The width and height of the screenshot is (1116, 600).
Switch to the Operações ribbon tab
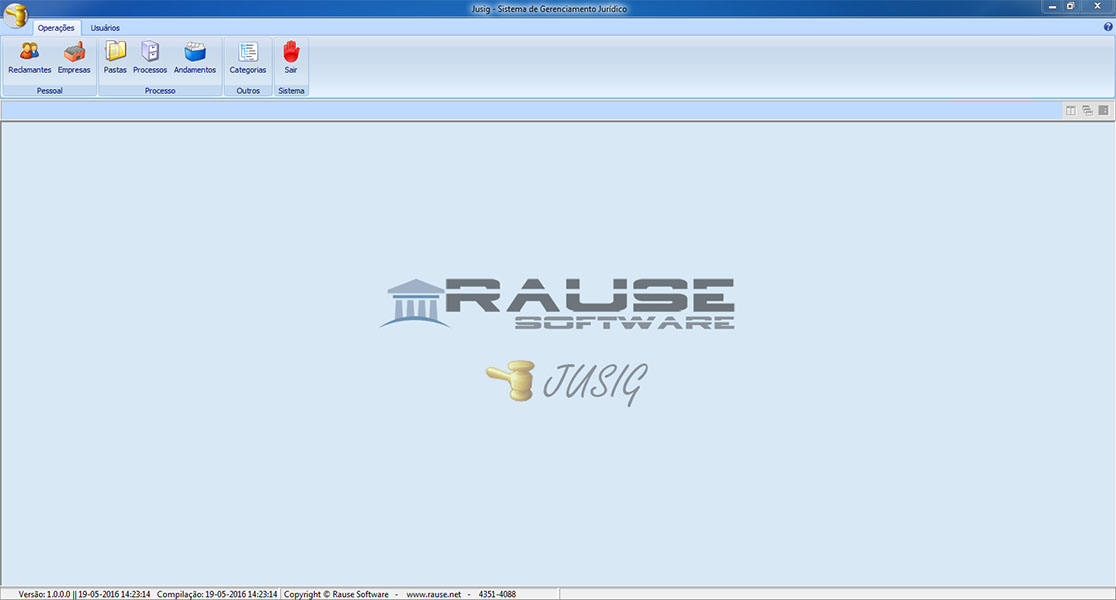click(56, 28)
